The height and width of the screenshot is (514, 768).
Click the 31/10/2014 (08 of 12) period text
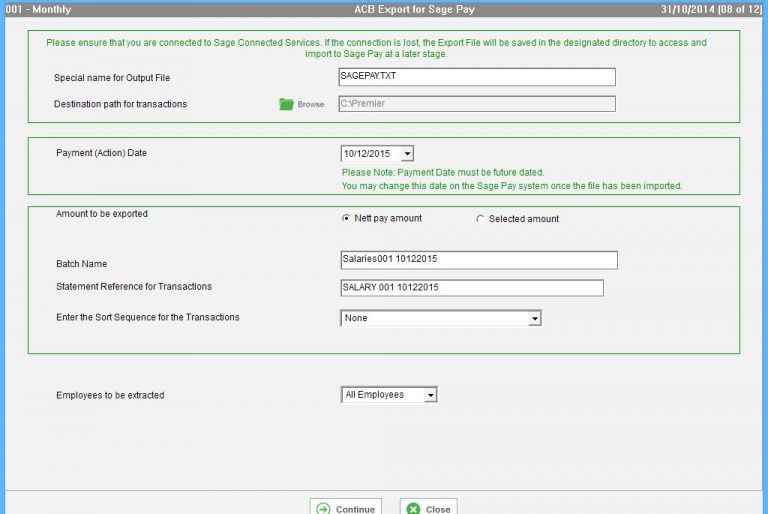(x=711, y=9)
